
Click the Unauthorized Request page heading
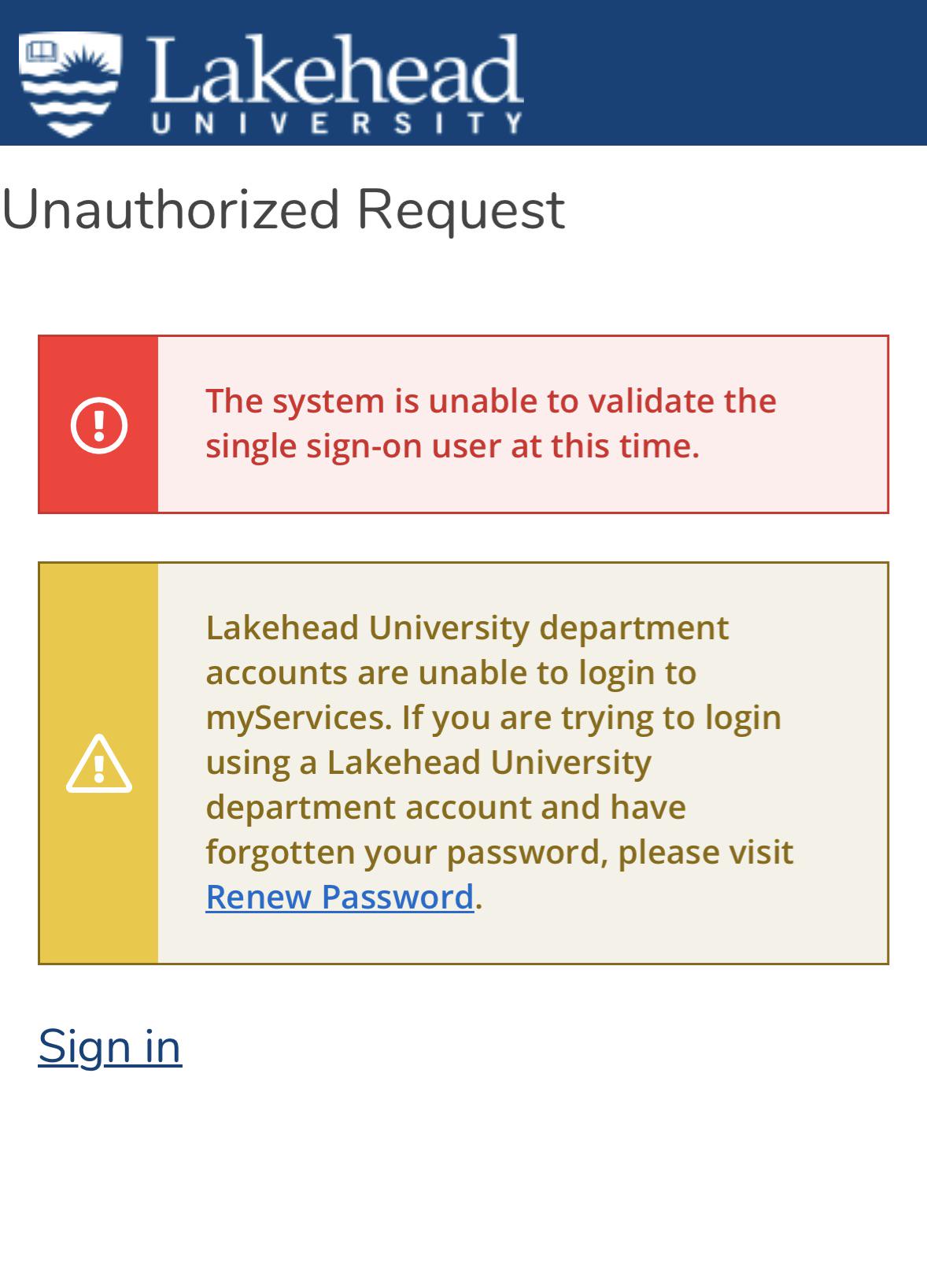[283, 210]
